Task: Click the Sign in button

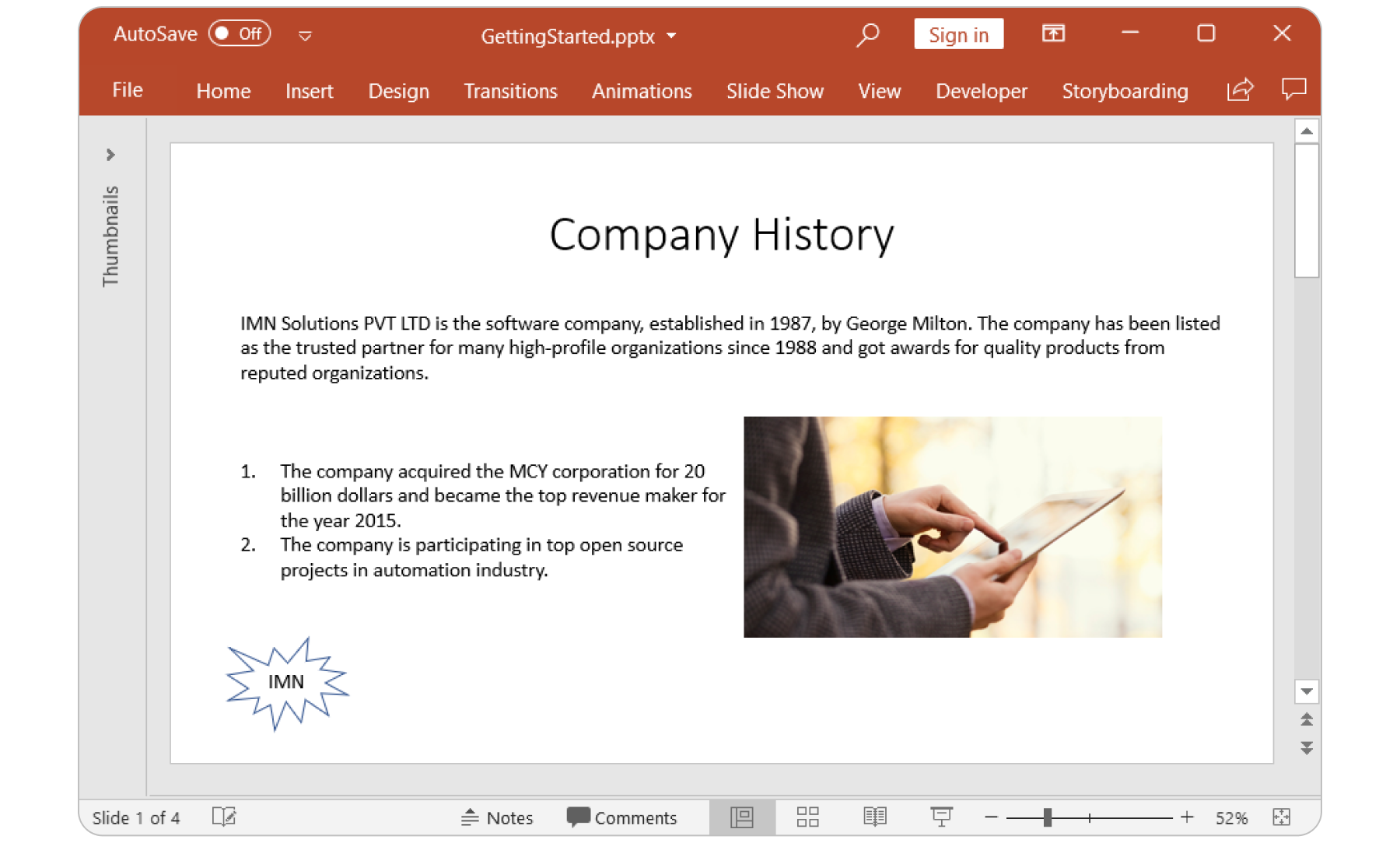Action: [958, 34]
